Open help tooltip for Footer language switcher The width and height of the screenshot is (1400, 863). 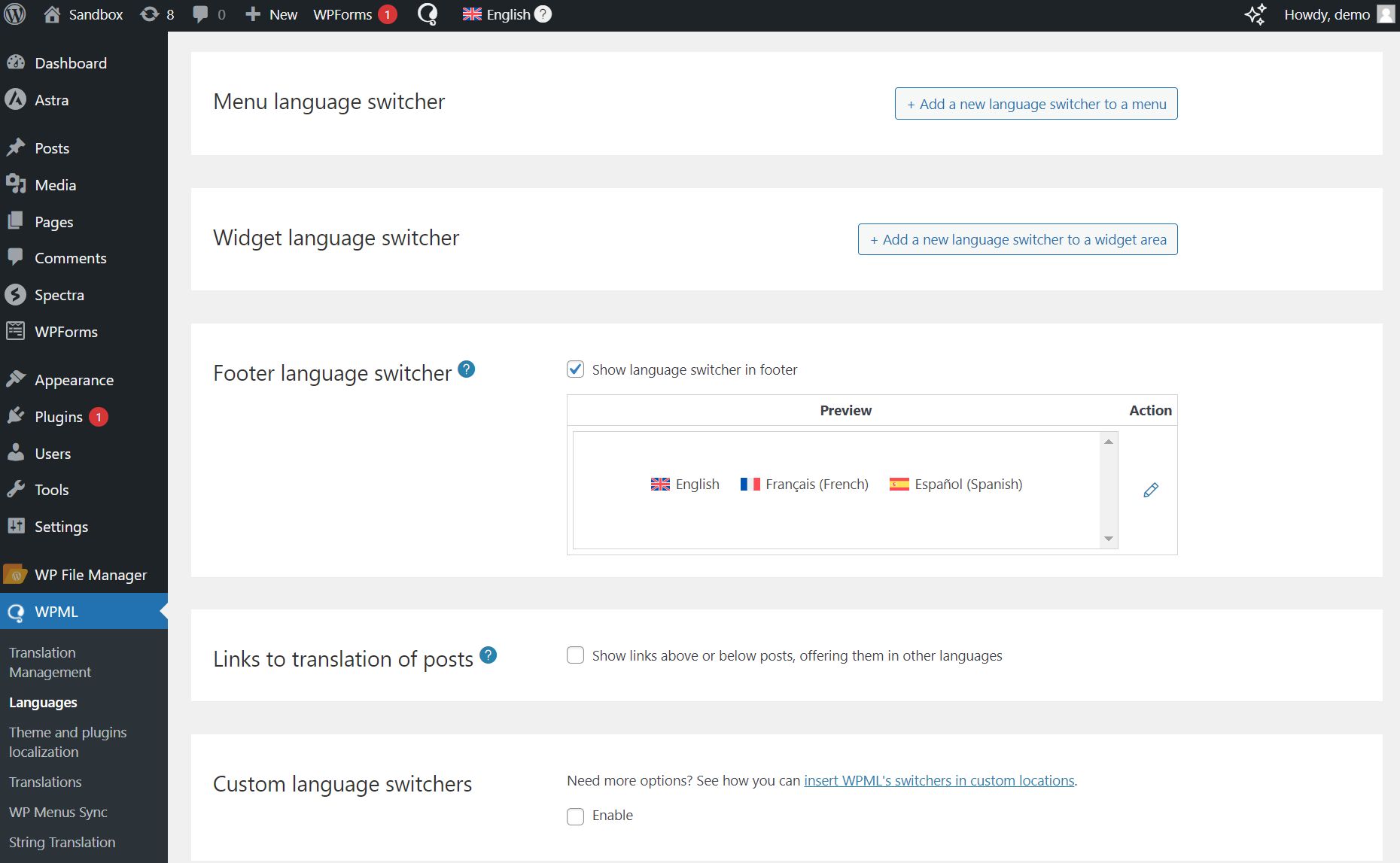tap(467, 369)
